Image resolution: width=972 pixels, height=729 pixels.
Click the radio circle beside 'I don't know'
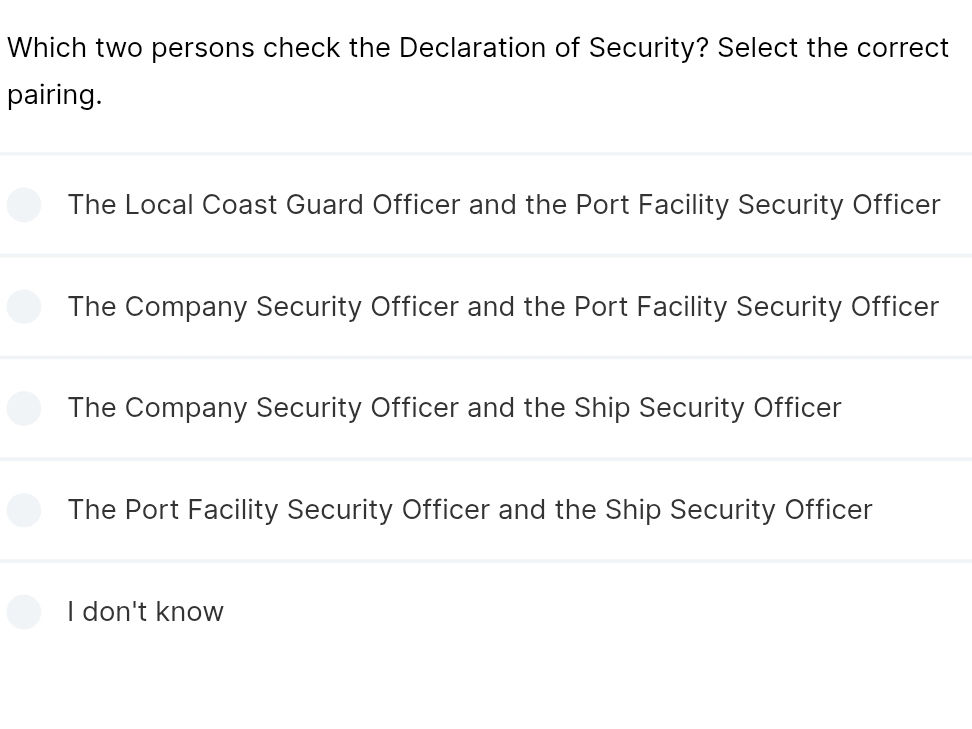click(24, 611)
